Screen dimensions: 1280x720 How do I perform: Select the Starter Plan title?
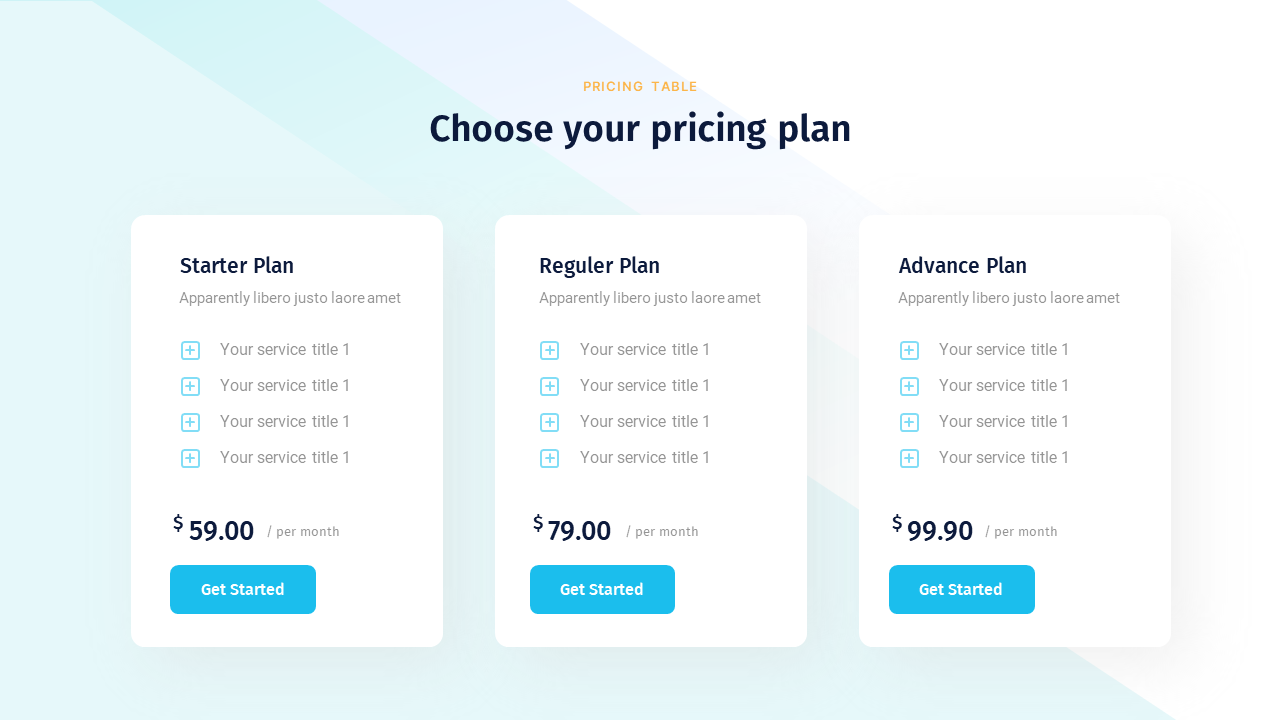(237, 266)
